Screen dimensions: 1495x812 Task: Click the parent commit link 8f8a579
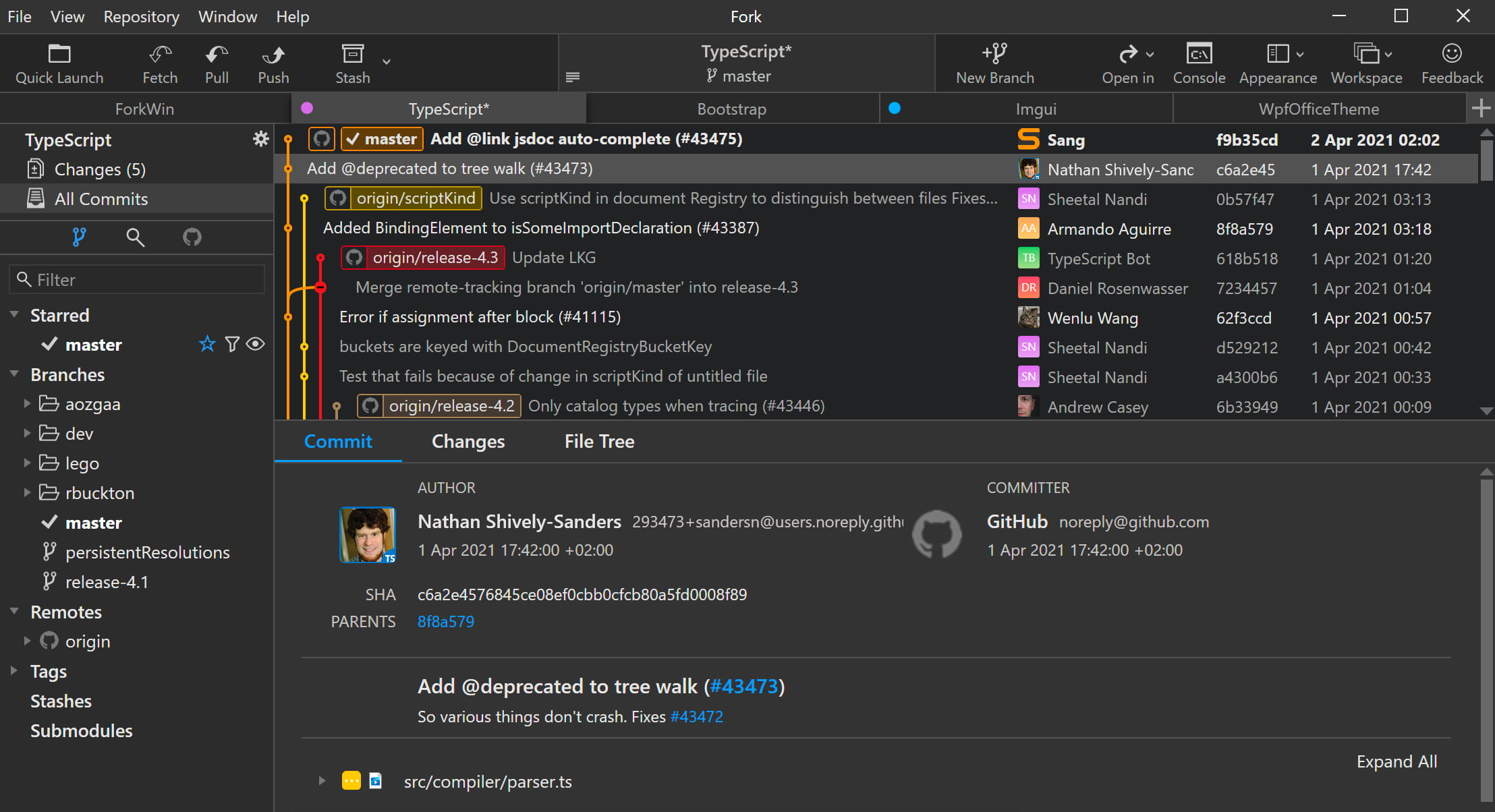click(447, 621)
